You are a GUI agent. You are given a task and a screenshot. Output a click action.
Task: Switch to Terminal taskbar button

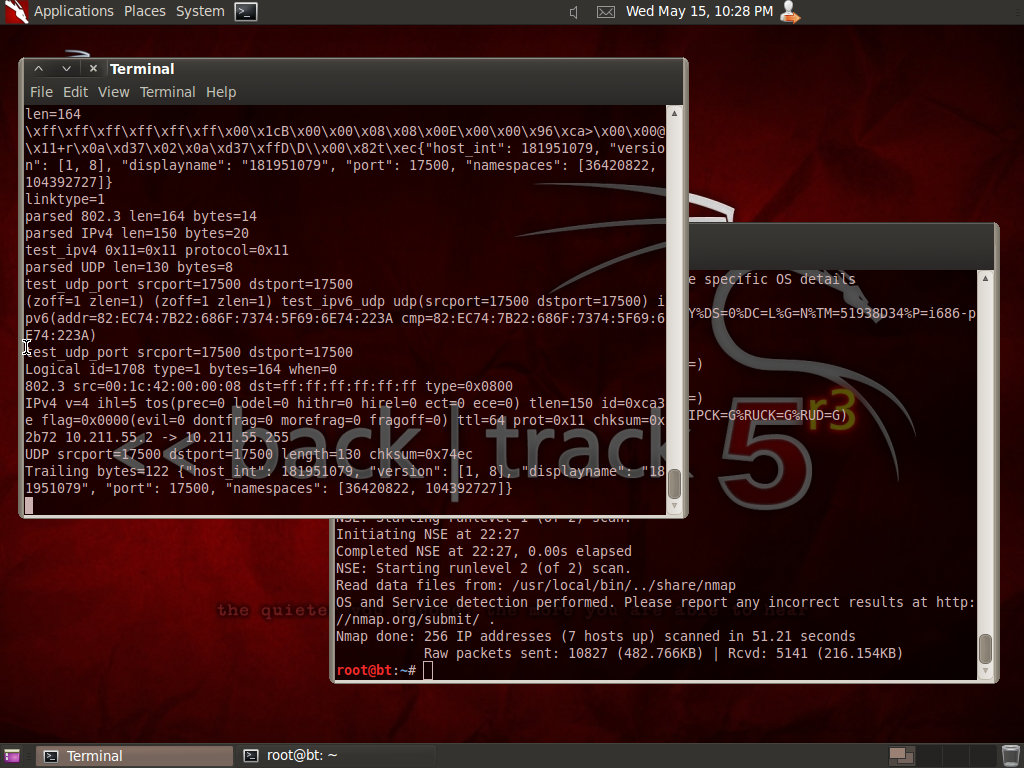(135, 756)
